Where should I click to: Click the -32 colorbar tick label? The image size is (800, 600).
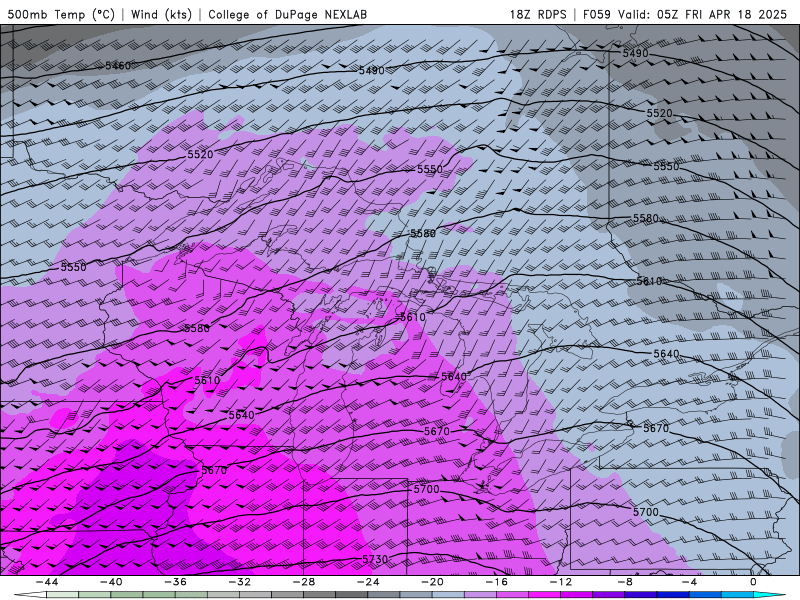pyautogui.click(x=239, y=582)
